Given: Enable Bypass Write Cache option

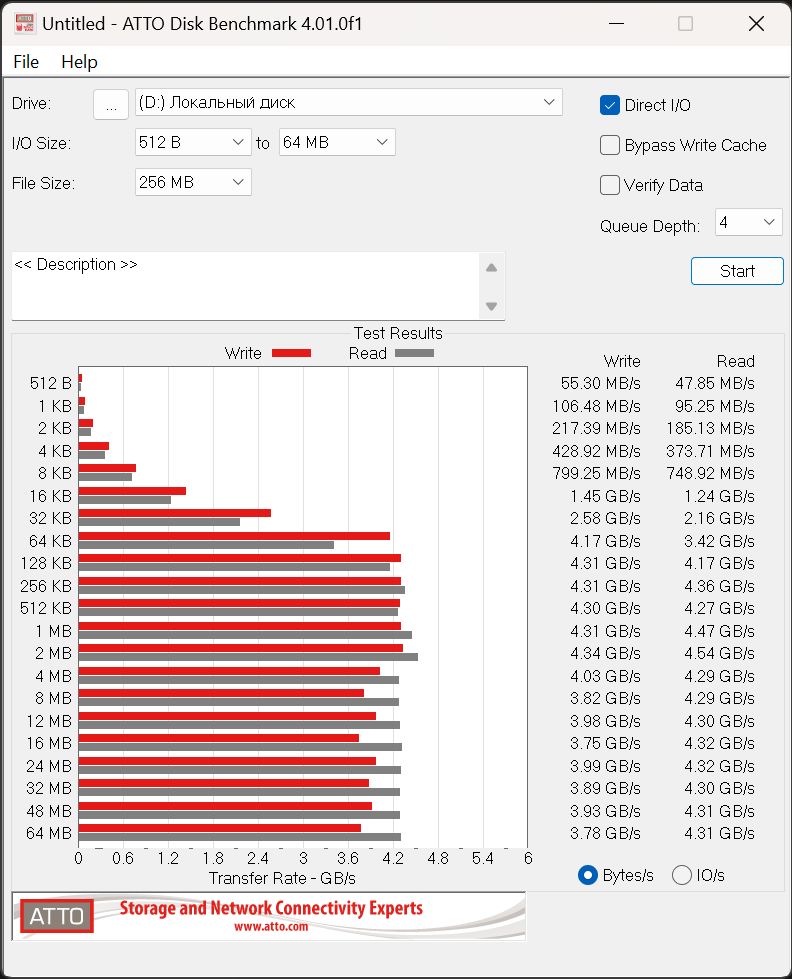Looking at the screenshot, I should pyautogui.click(x=610, y=145).
